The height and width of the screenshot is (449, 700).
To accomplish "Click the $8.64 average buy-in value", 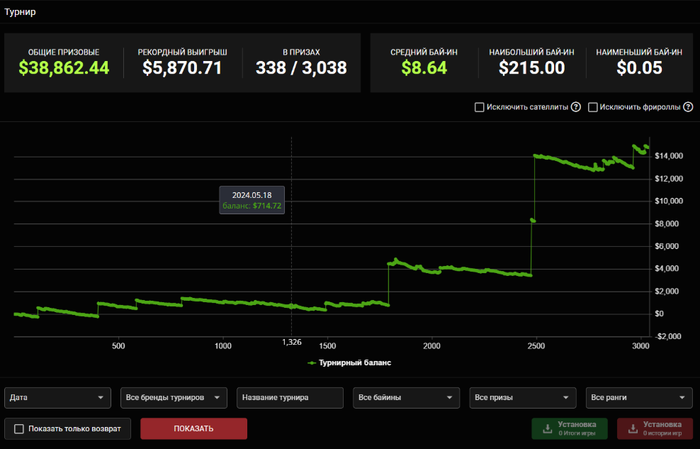I will [x=424, y=68].
